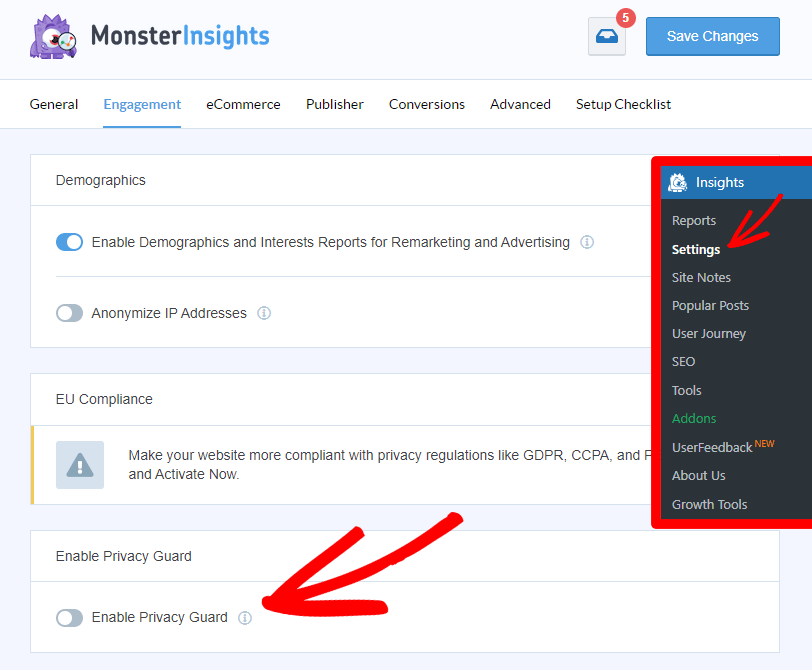Select Reports in the Insights sidebar
The height and width of the screenshot is (670, 812).
pyautogui.click(x=694, y=220)
